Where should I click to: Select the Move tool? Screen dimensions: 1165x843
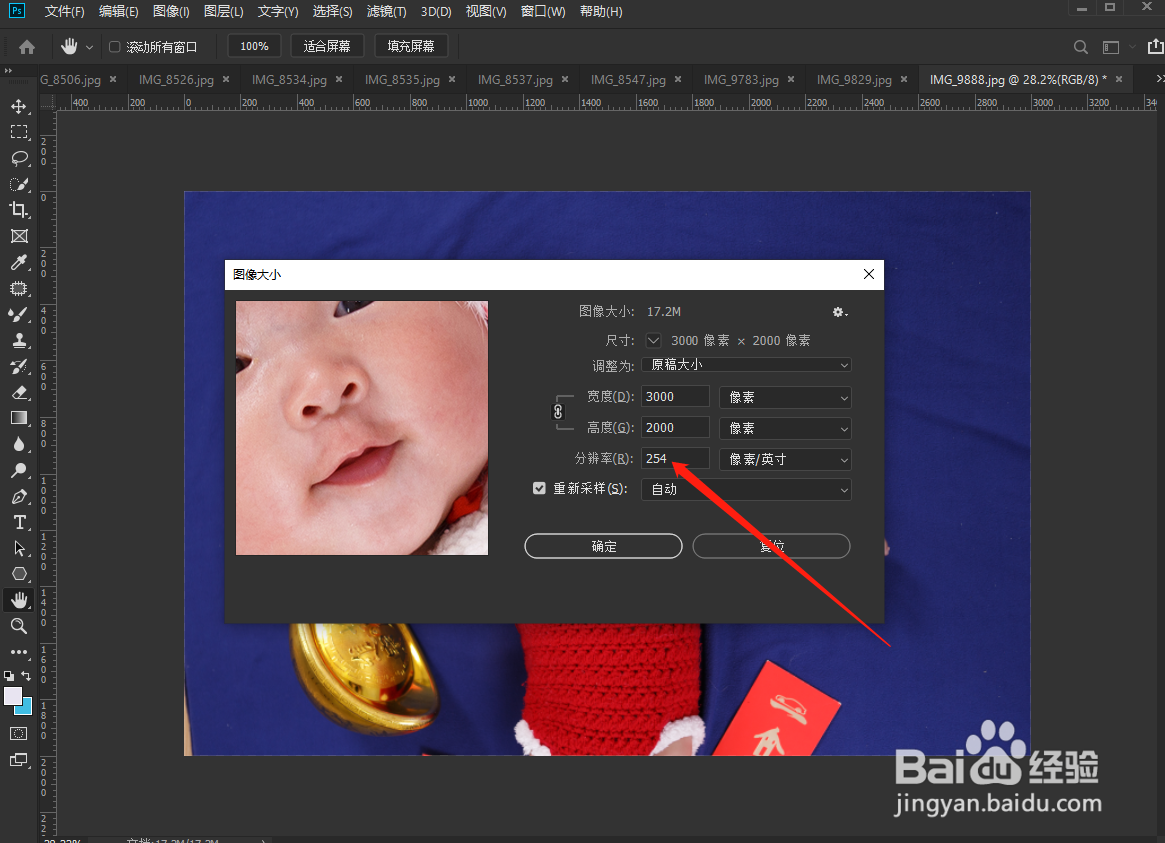pos(19,106)
